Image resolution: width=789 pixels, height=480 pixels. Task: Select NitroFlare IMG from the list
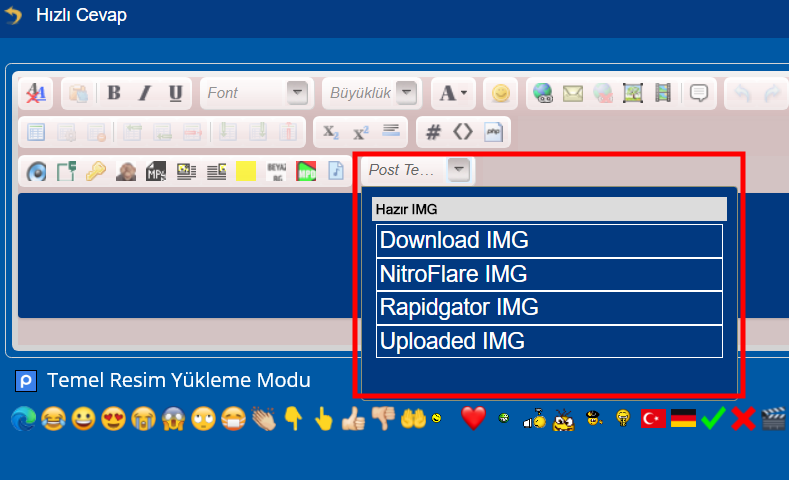tap(549, 274)
